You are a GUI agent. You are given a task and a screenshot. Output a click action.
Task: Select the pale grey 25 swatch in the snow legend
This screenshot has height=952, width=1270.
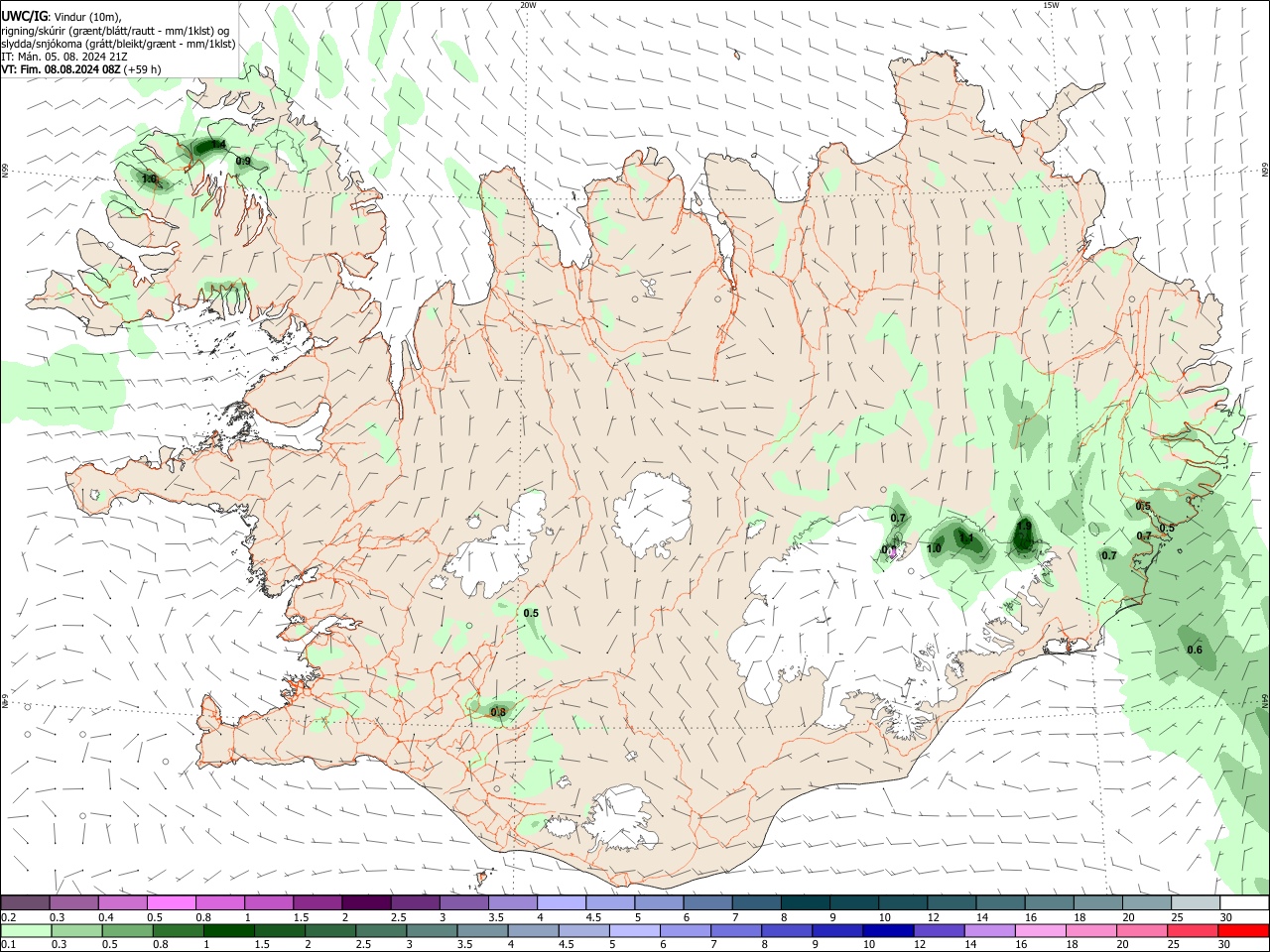click(x=1196, y=903)
